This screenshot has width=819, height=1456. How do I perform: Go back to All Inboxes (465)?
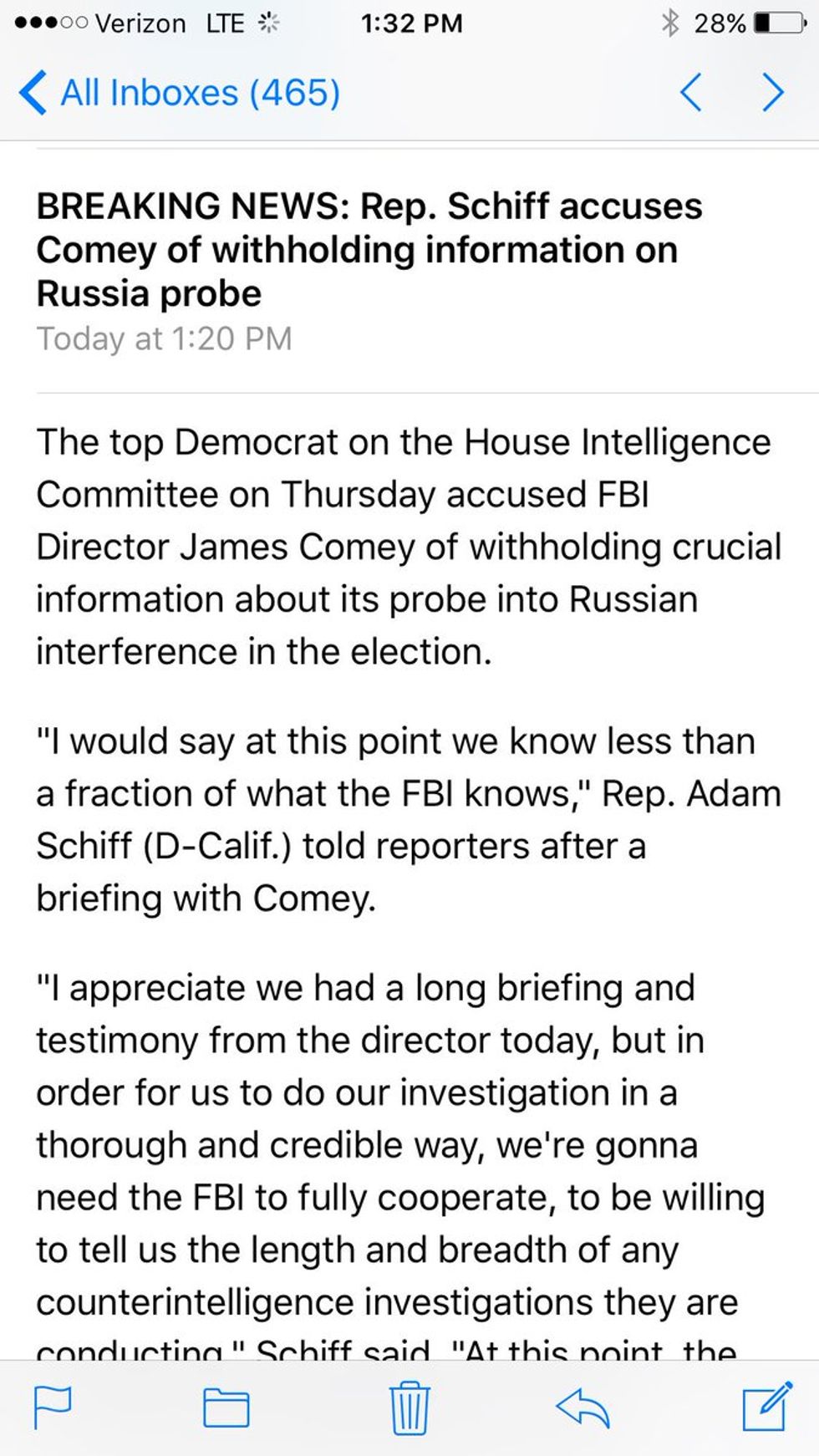coord(179,92)
